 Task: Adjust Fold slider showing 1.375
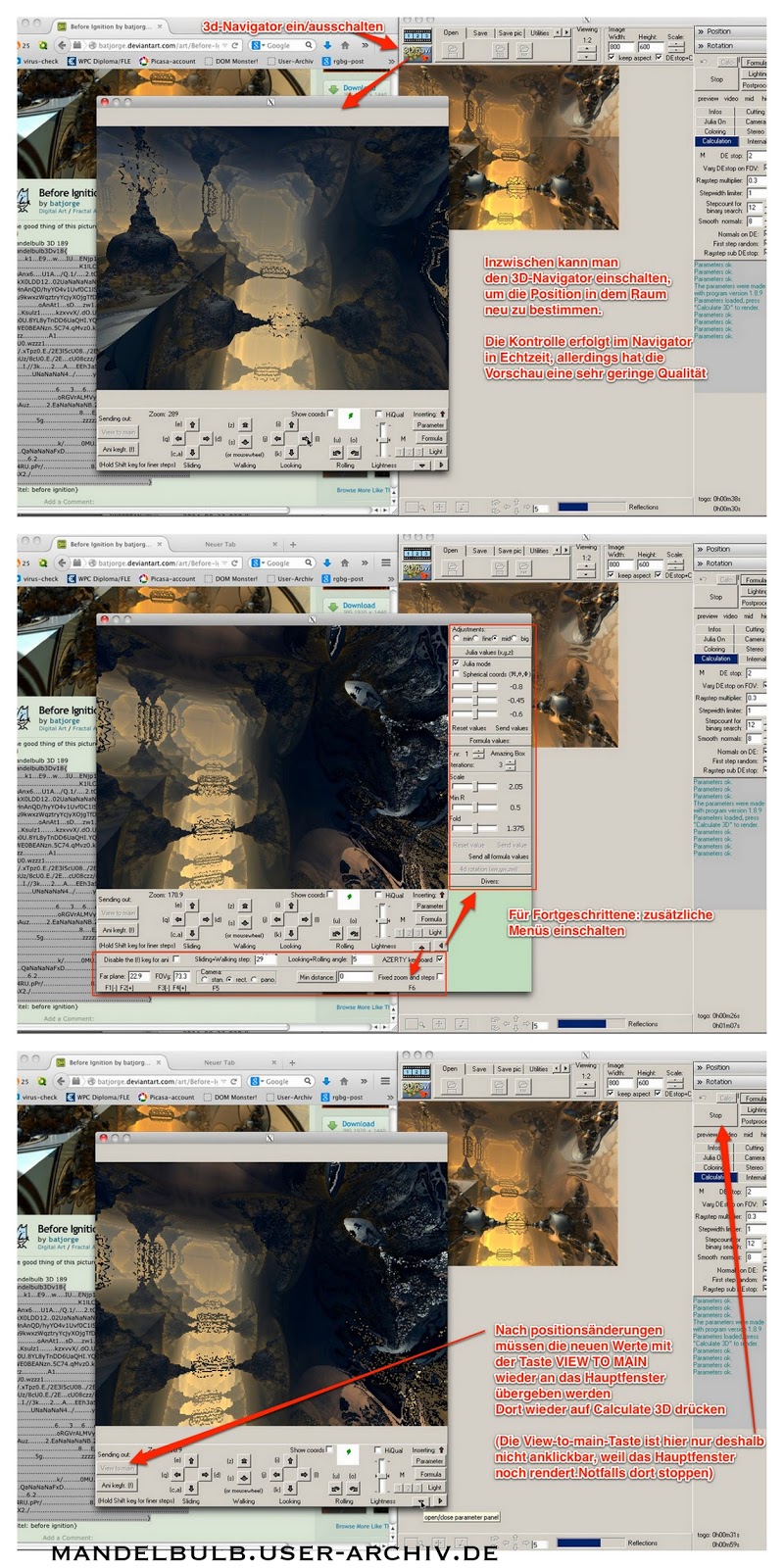pos(474,828)
